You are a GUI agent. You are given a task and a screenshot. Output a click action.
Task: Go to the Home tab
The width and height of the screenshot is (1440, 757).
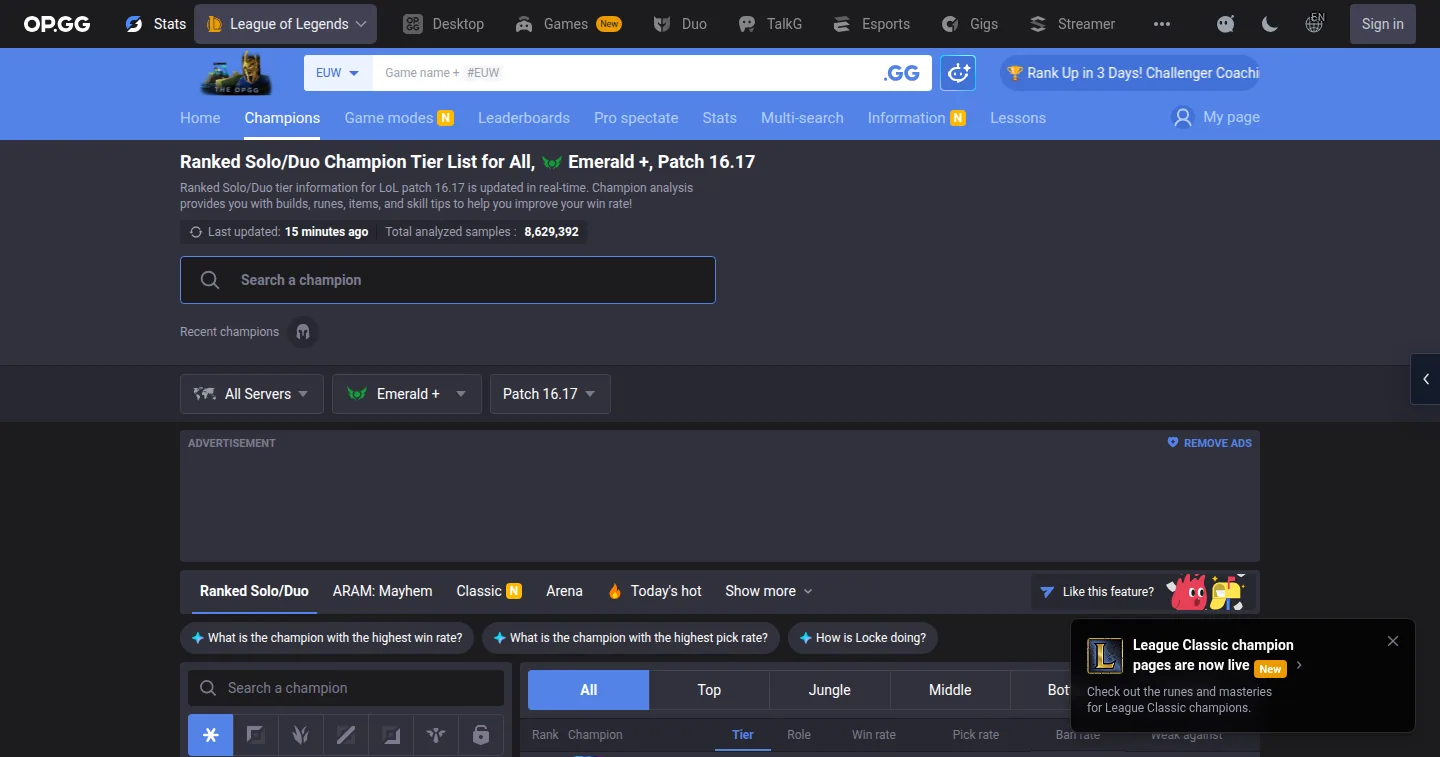200,118
